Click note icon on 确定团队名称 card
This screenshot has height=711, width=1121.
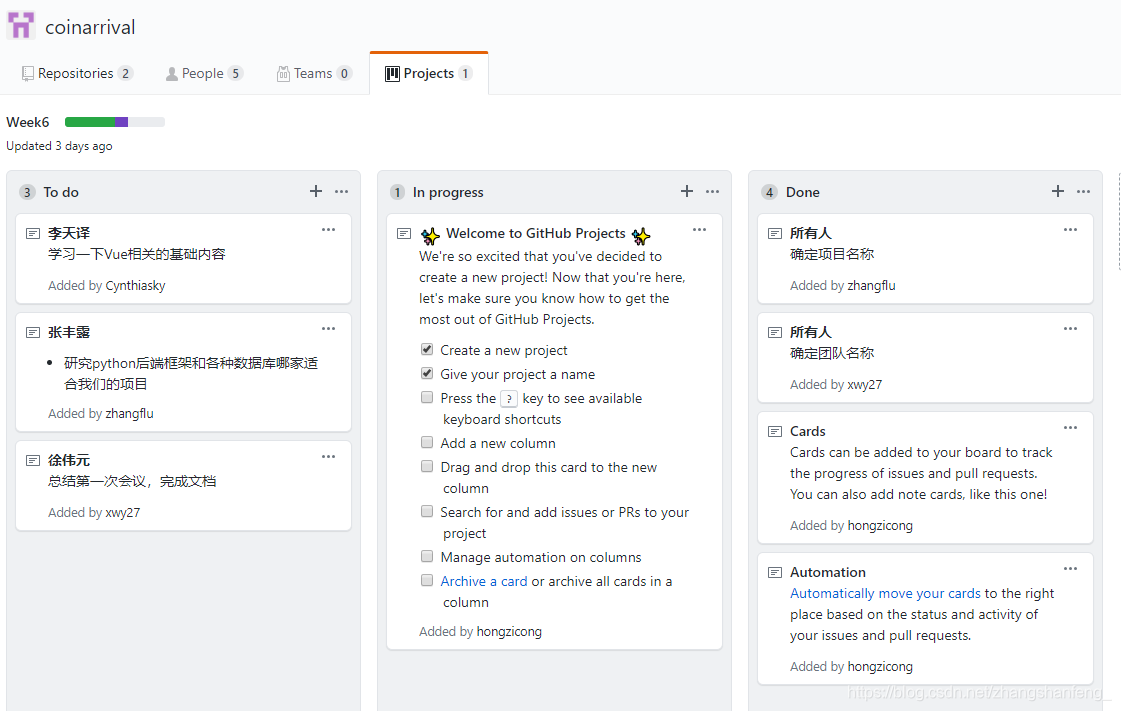point(775,332)
